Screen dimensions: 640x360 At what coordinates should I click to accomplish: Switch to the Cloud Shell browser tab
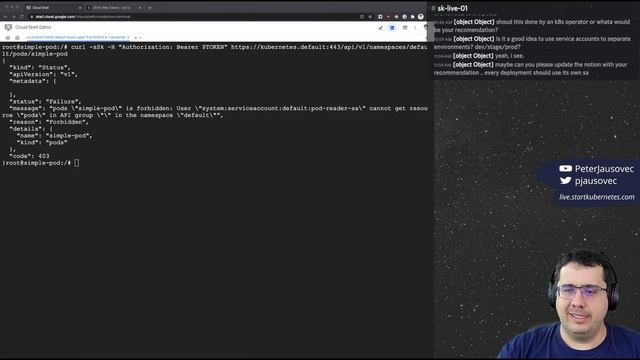[x=53, y=8]
